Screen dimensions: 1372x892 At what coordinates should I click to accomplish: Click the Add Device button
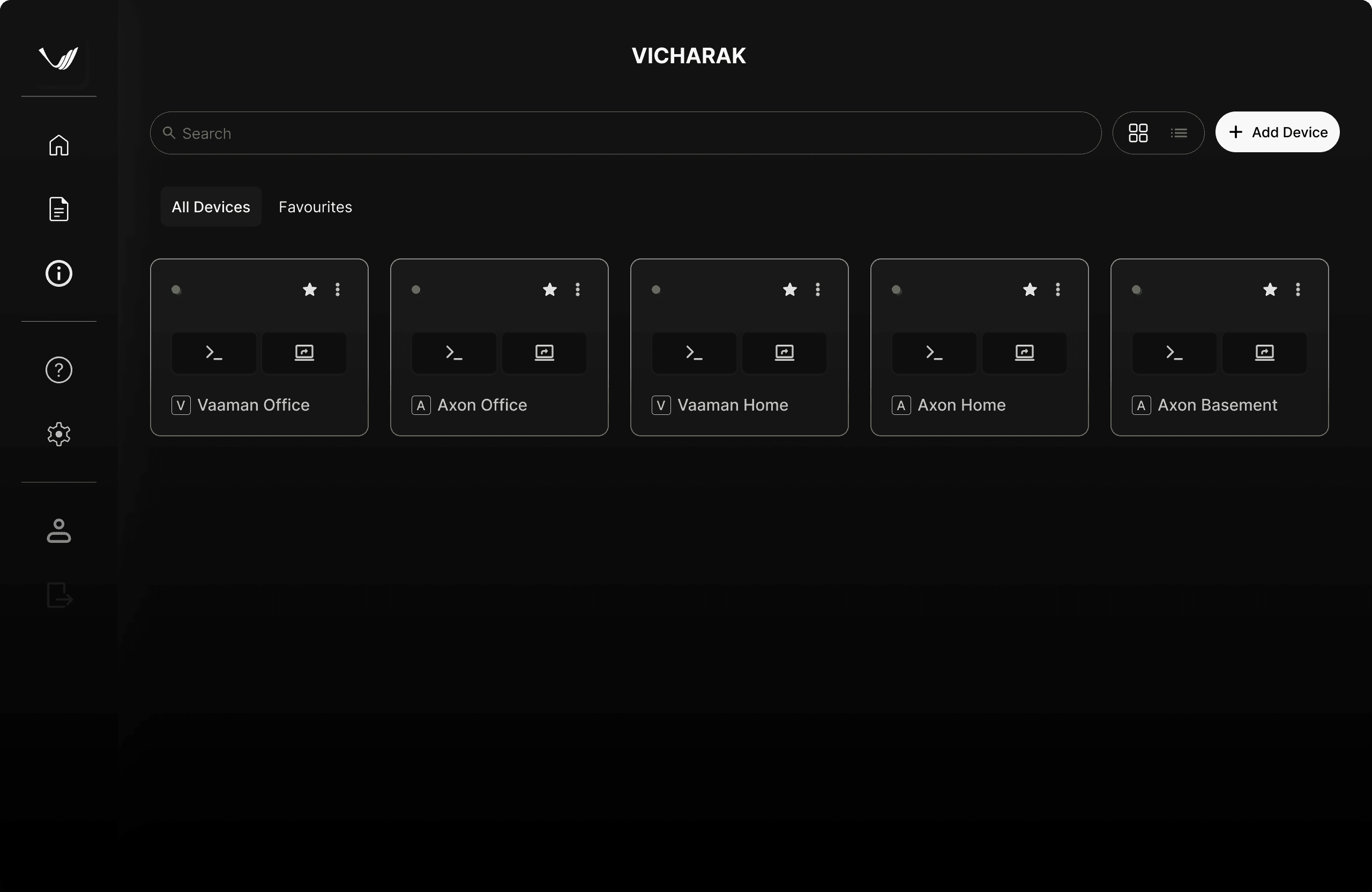tap(1278, 132)
